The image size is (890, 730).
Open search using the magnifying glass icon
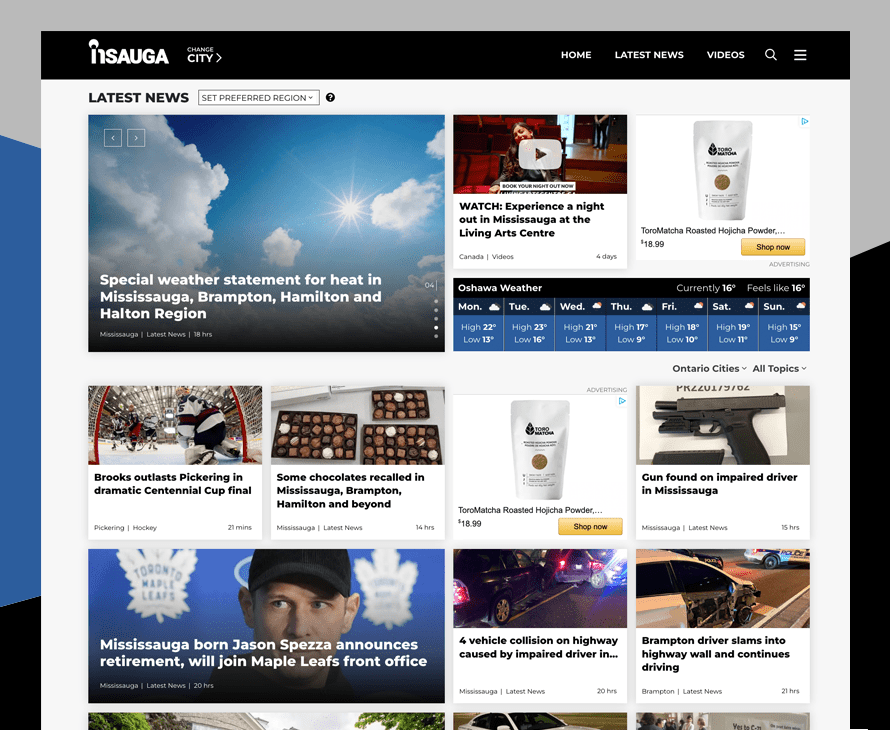click(770, 55)
